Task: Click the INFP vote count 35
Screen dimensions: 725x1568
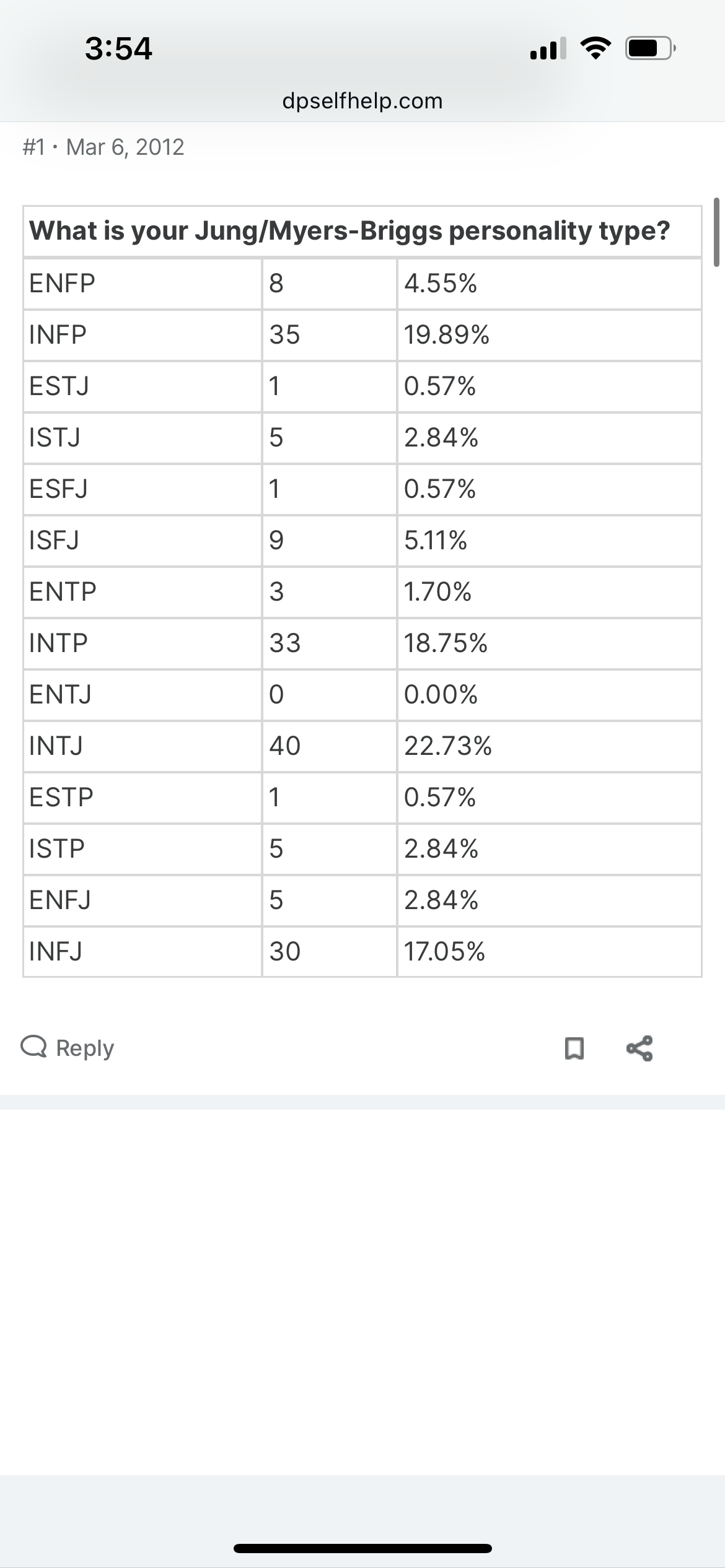Action: pyautogui.click(x=284, y=334)
